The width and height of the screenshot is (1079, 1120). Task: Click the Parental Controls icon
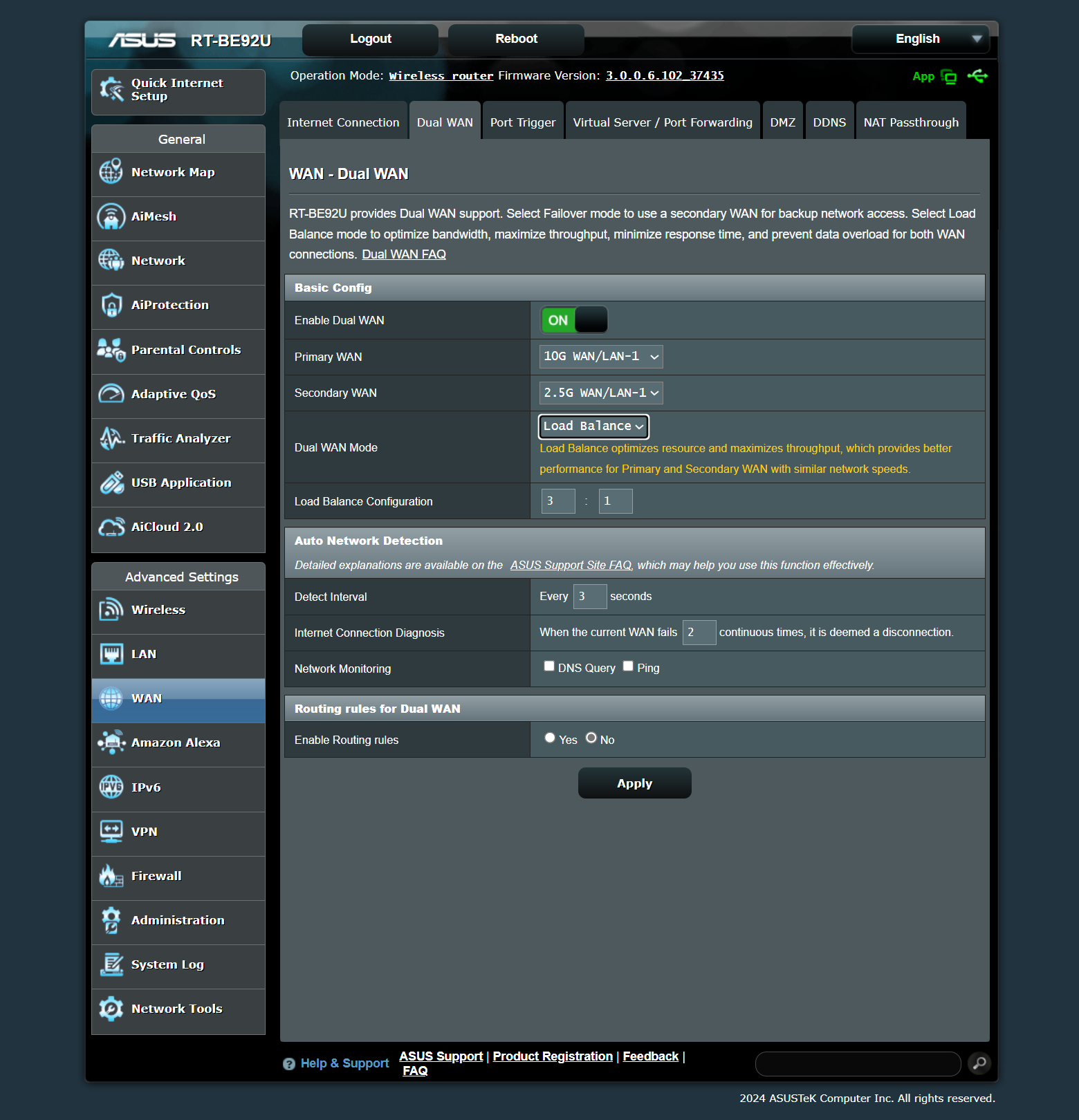111,349
